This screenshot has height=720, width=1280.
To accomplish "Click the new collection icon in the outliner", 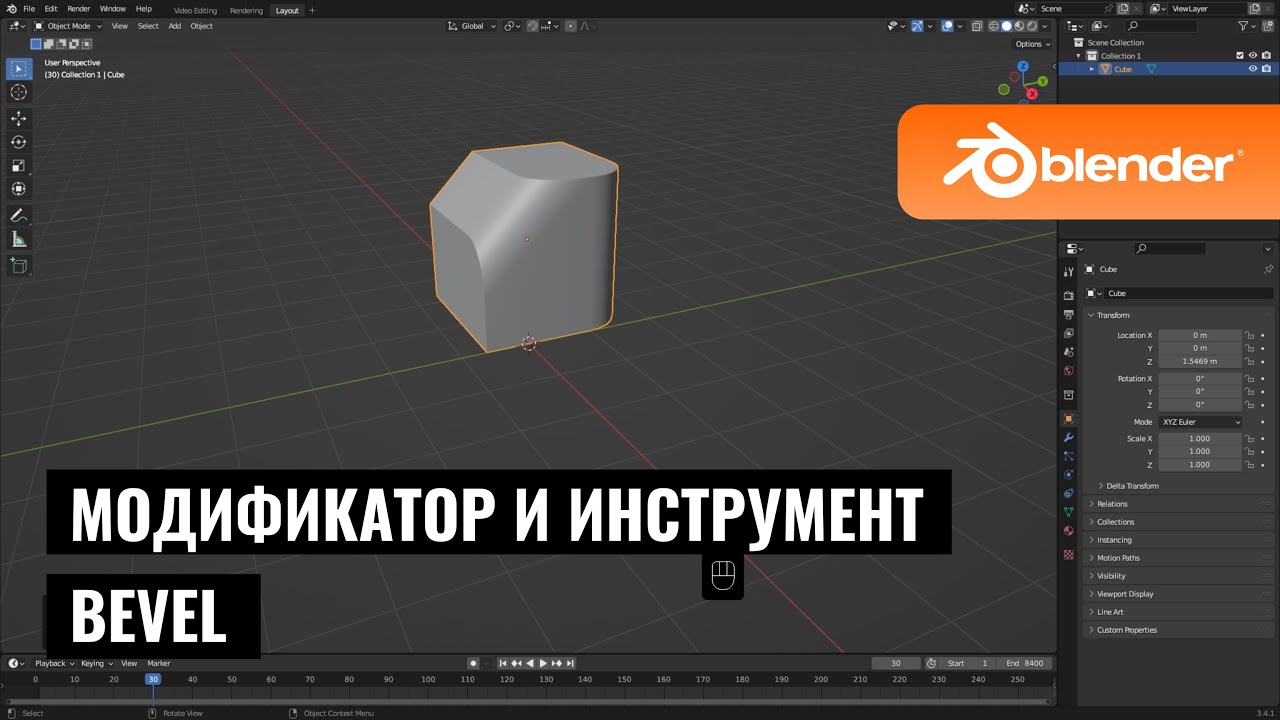I will point(1267,26).
